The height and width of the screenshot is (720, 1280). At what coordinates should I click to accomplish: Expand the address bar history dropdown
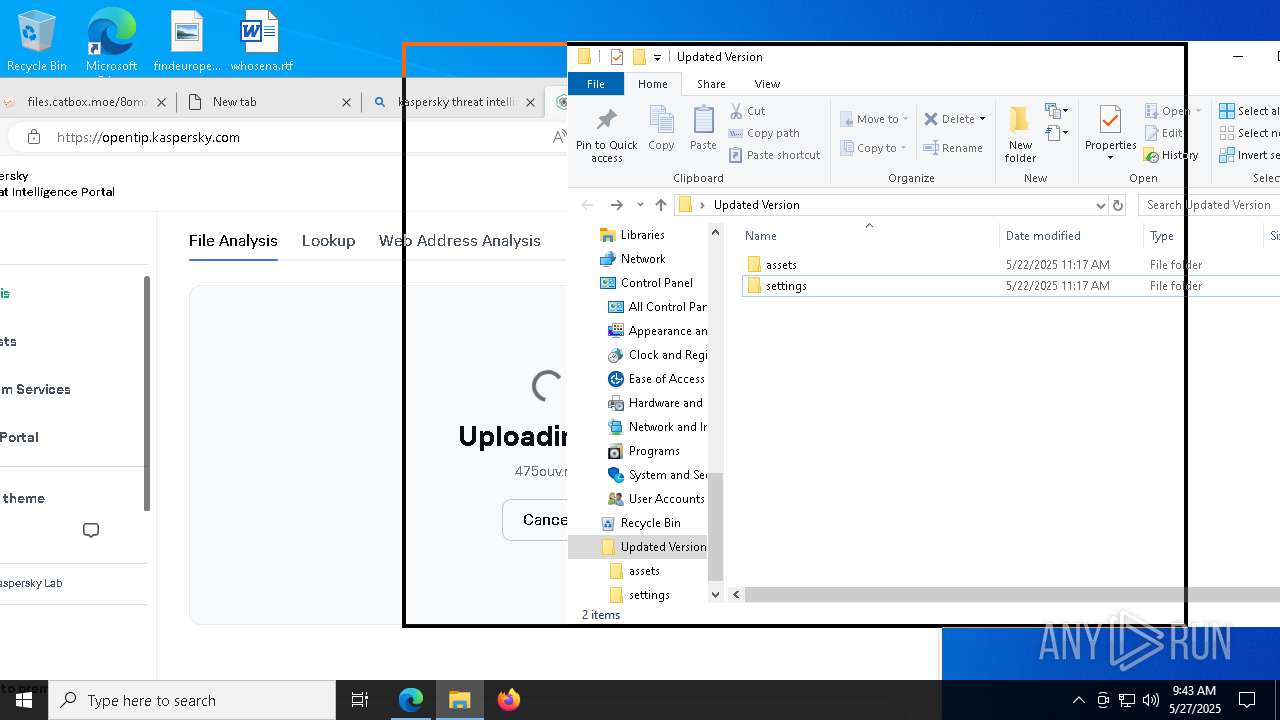[x=1100, y=205]
